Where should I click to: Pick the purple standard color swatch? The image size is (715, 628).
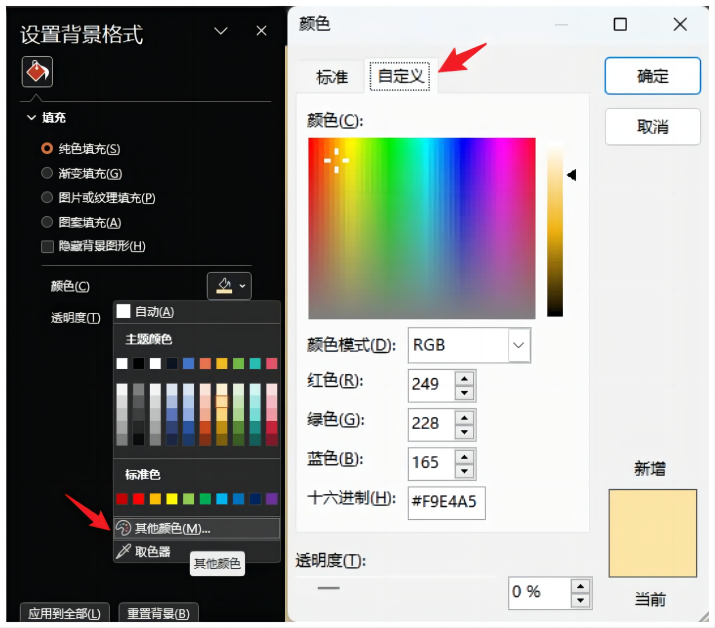pos(272,498)
